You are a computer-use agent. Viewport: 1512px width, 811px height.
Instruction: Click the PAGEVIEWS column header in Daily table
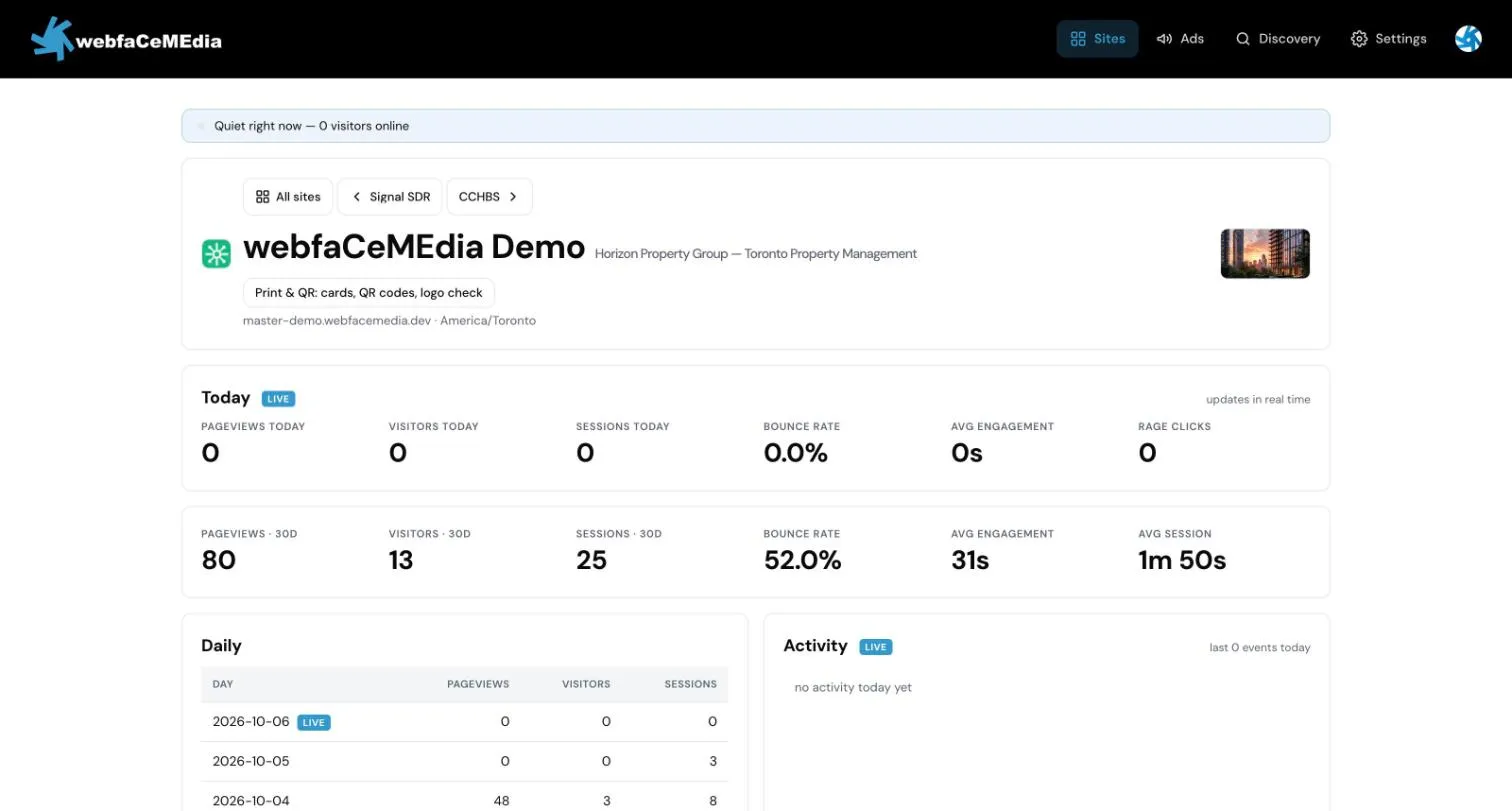[478, 684]
